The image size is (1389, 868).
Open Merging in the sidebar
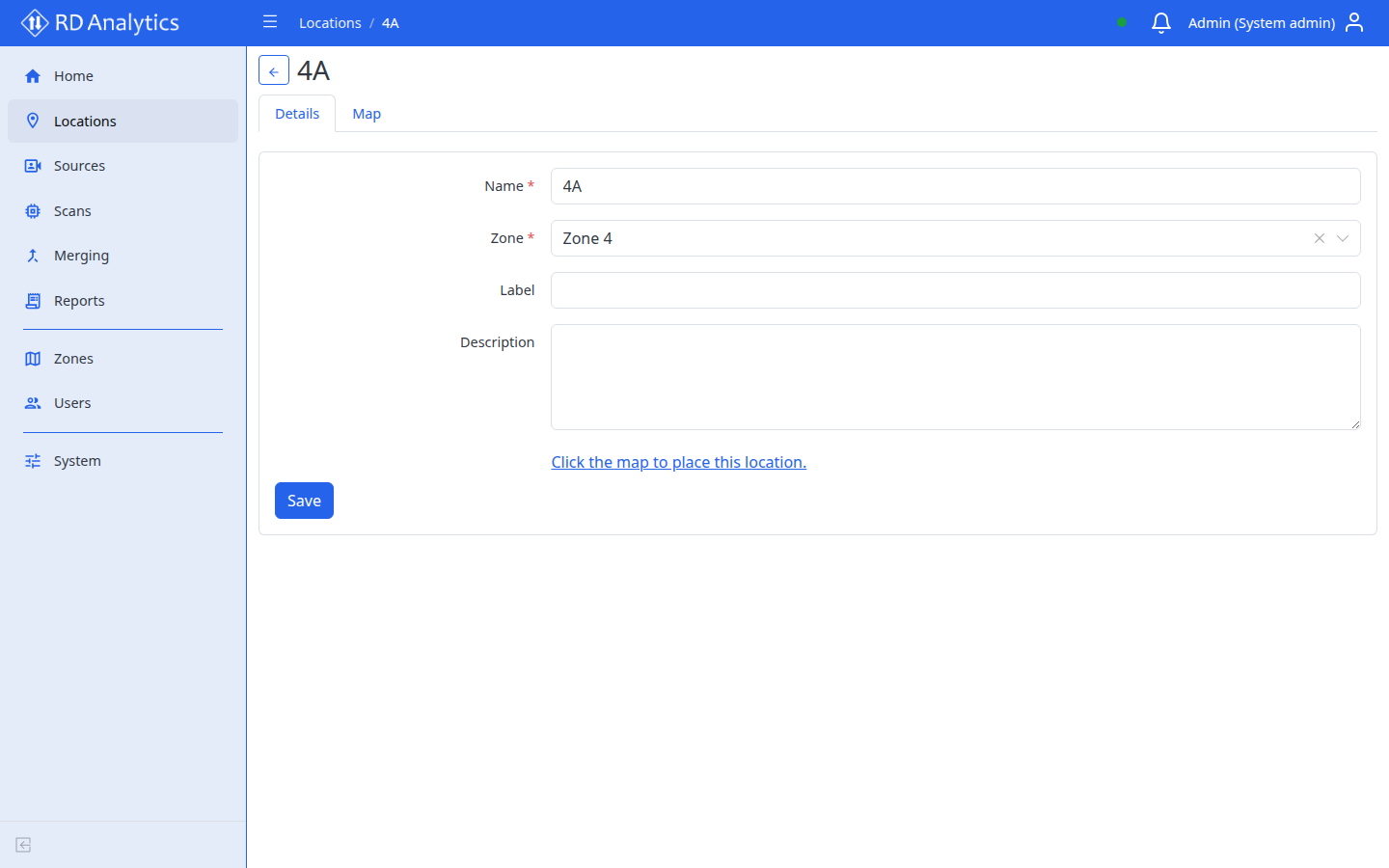pyautogui.click(x=123, y=256)
